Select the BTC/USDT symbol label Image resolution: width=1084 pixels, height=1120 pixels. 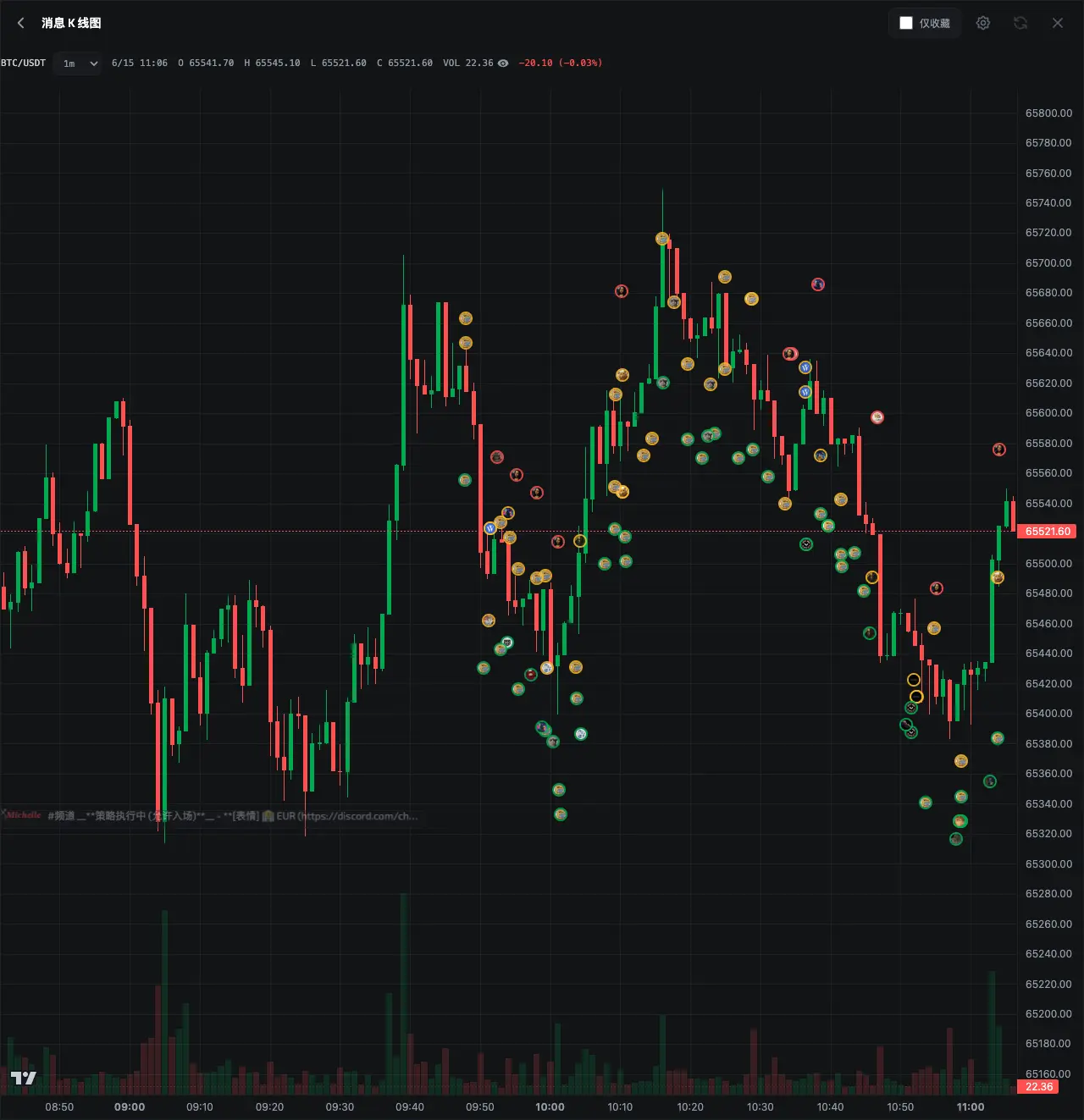tap(23, 63)
